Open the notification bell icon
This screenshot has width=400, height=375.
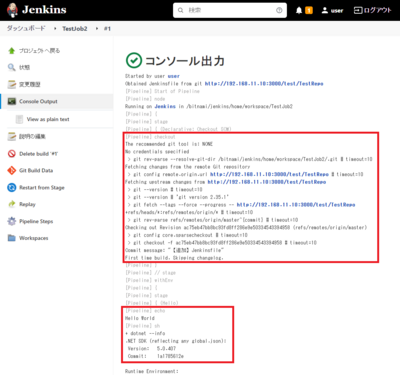pos(299,10)
